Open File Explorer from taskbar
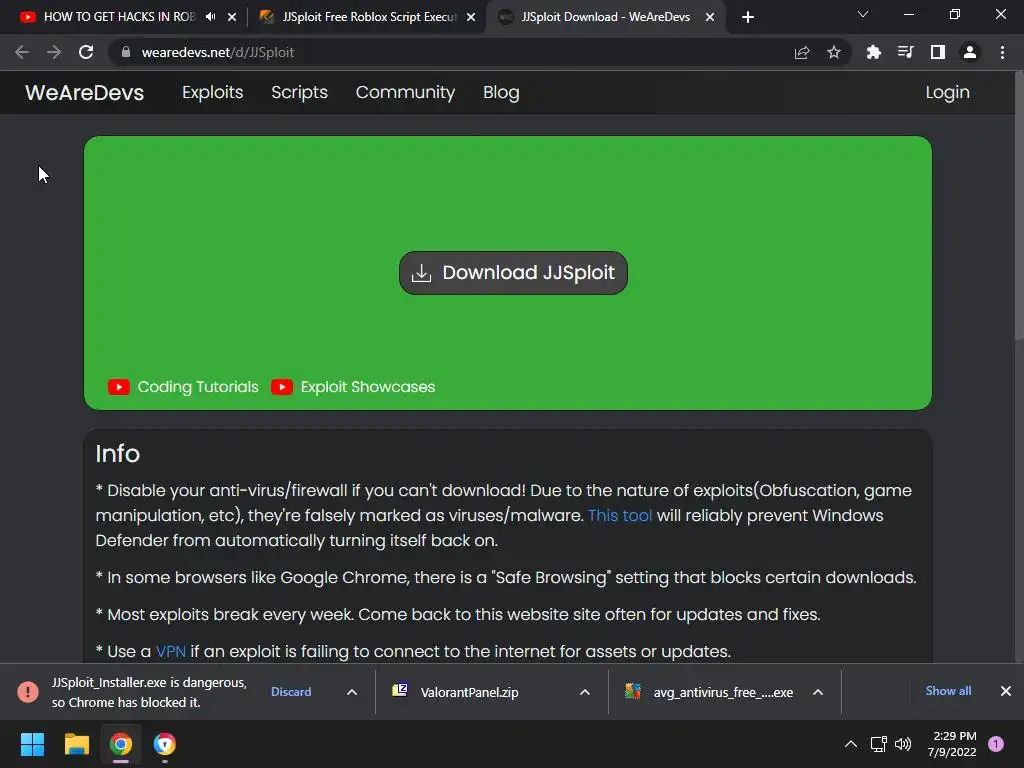The width and height of the screenshot is (1024, 768). pyautogui.click(x=76, y=744)
